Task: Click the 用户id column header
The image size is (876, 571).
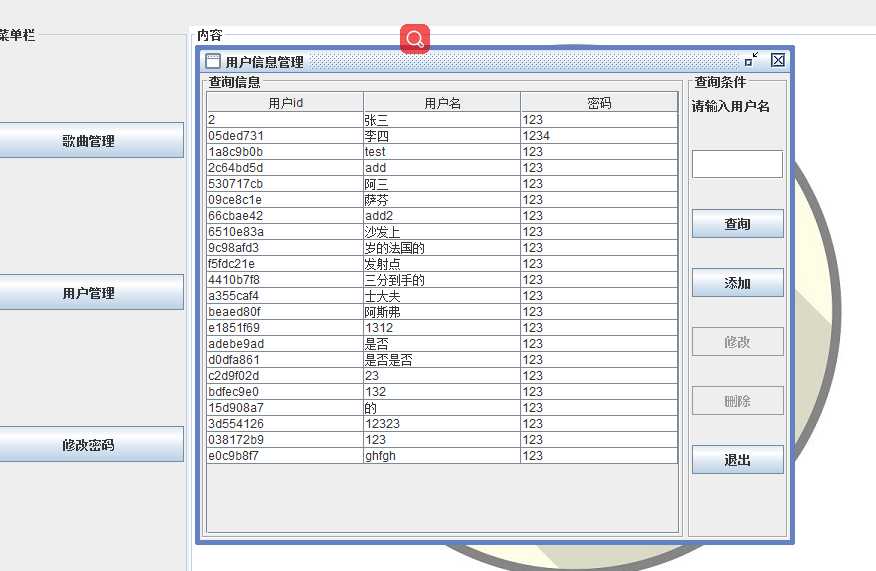Action: (x=285, y=103)
